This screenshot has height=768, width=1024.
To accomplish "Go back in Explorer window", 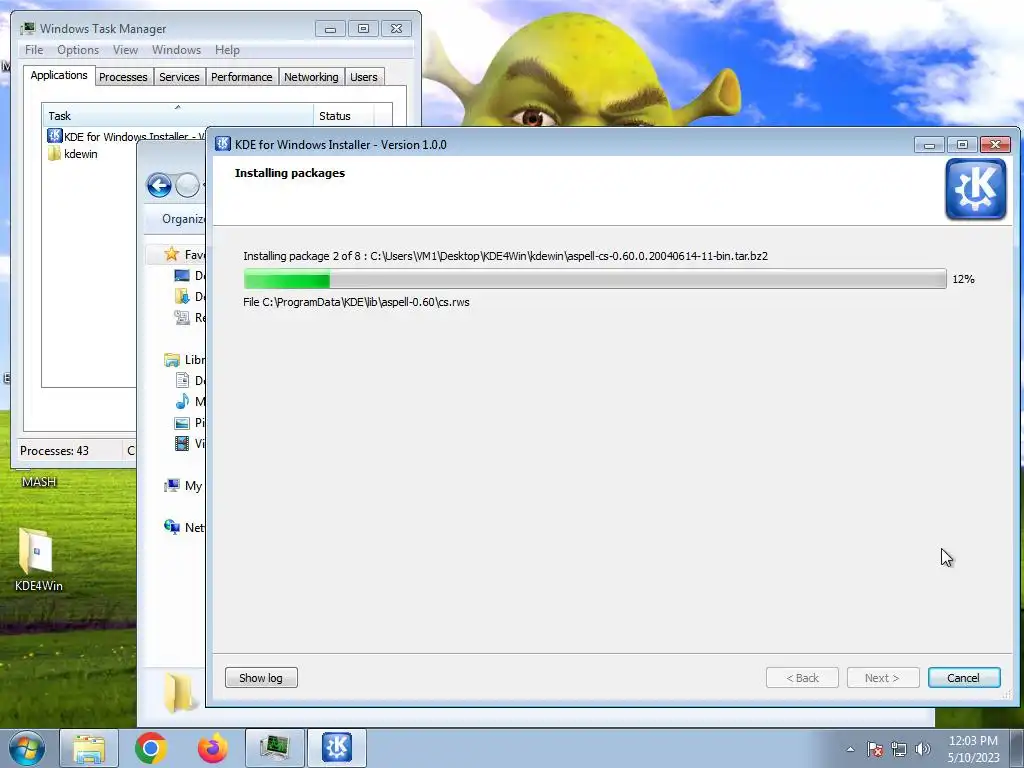I will click(159, 185).
